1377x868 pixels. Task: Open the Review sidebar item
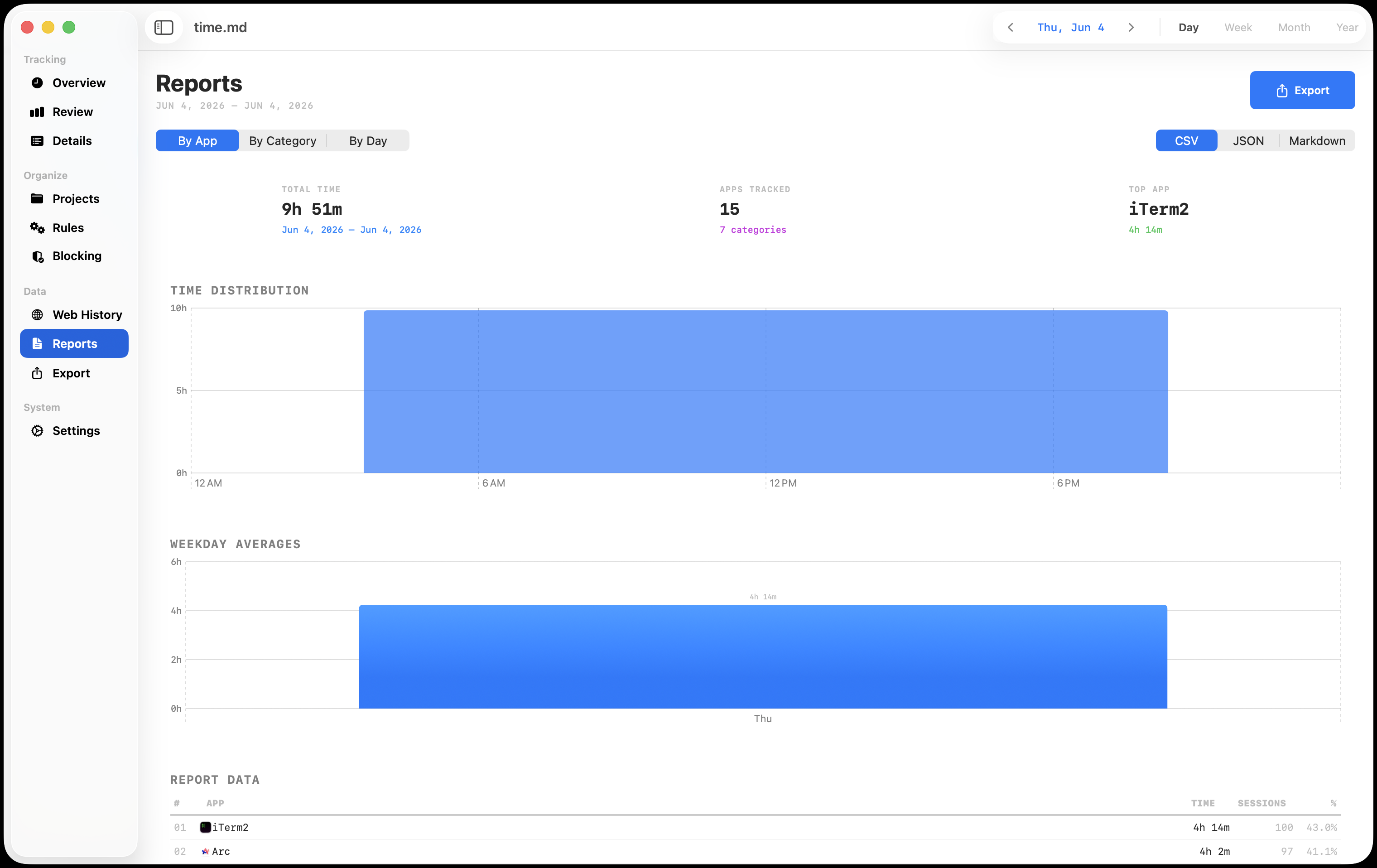[74, 112]
